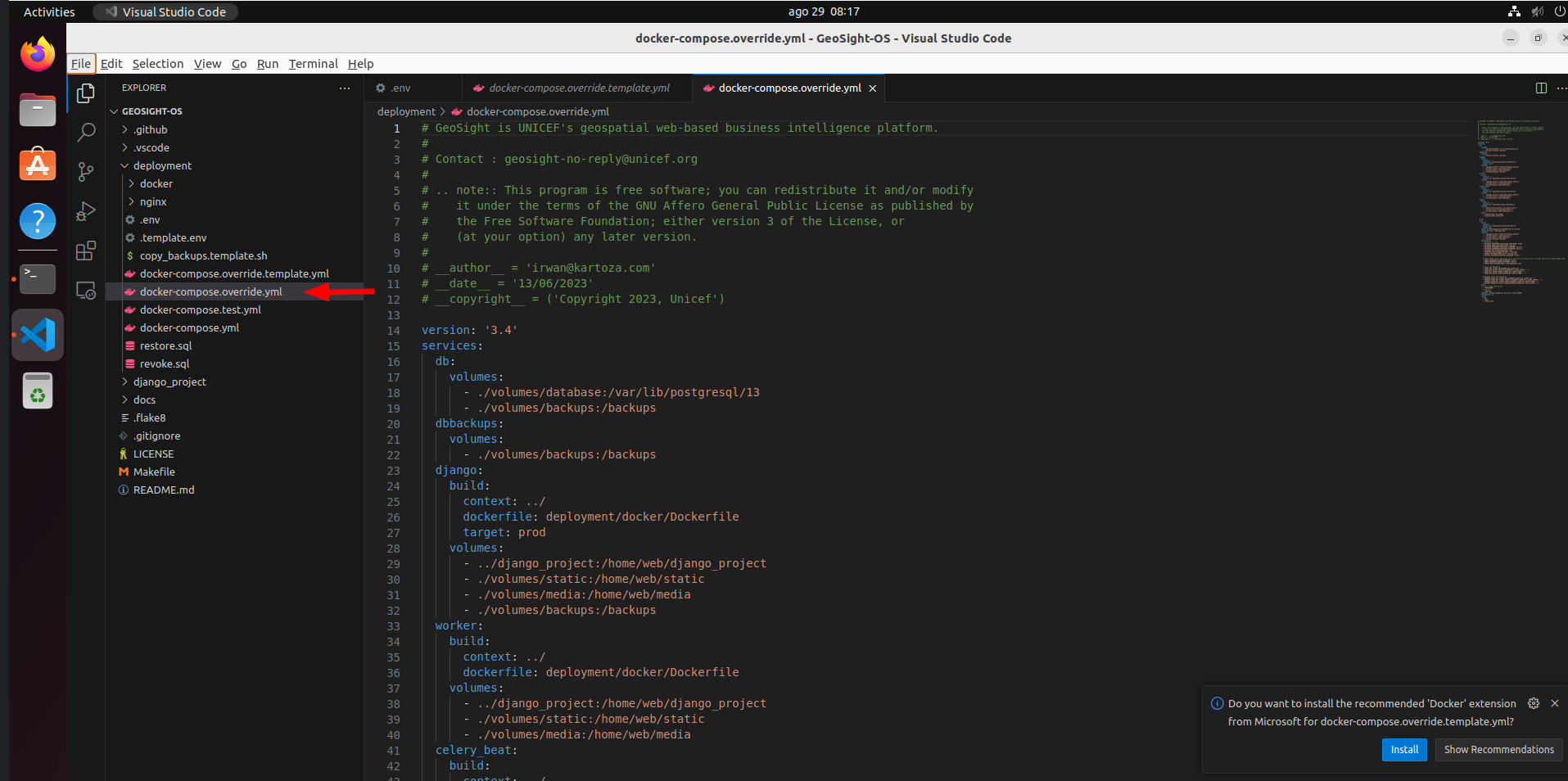This screenshot has width=1568, height=781.
Task: Open the Terminal menu
Action: click(314, 64)
